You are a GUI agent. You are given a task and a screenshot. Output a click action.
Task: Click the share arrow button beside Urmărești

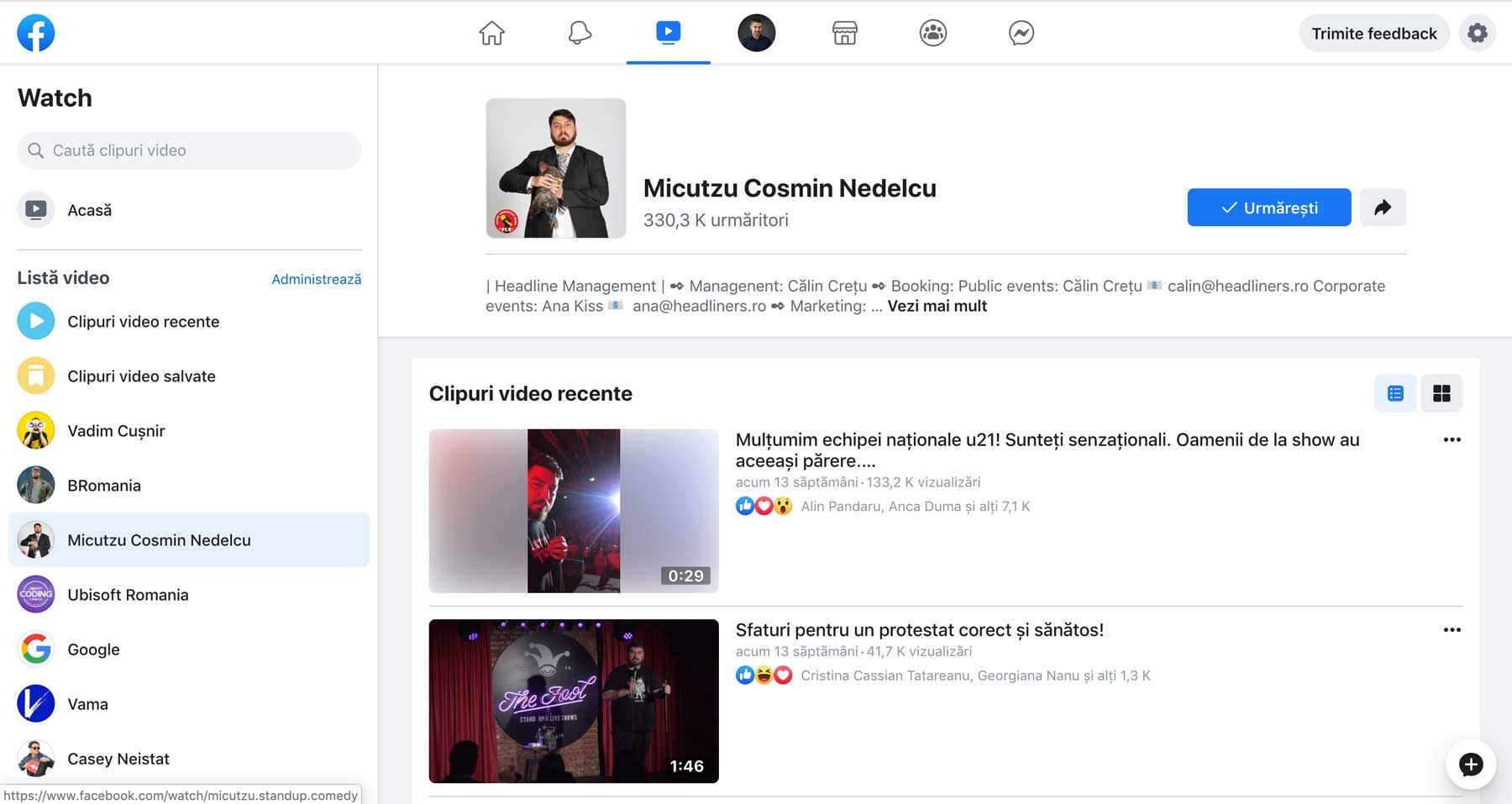point(1382,208)
